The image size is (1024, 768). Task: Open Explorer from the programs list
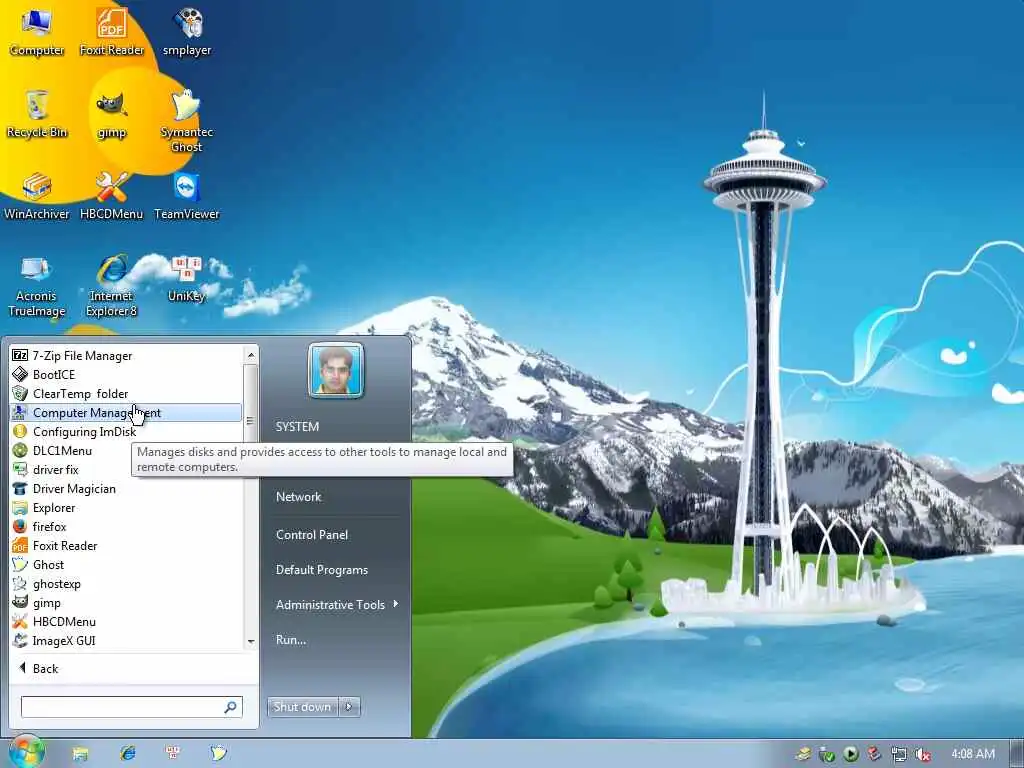125,507
